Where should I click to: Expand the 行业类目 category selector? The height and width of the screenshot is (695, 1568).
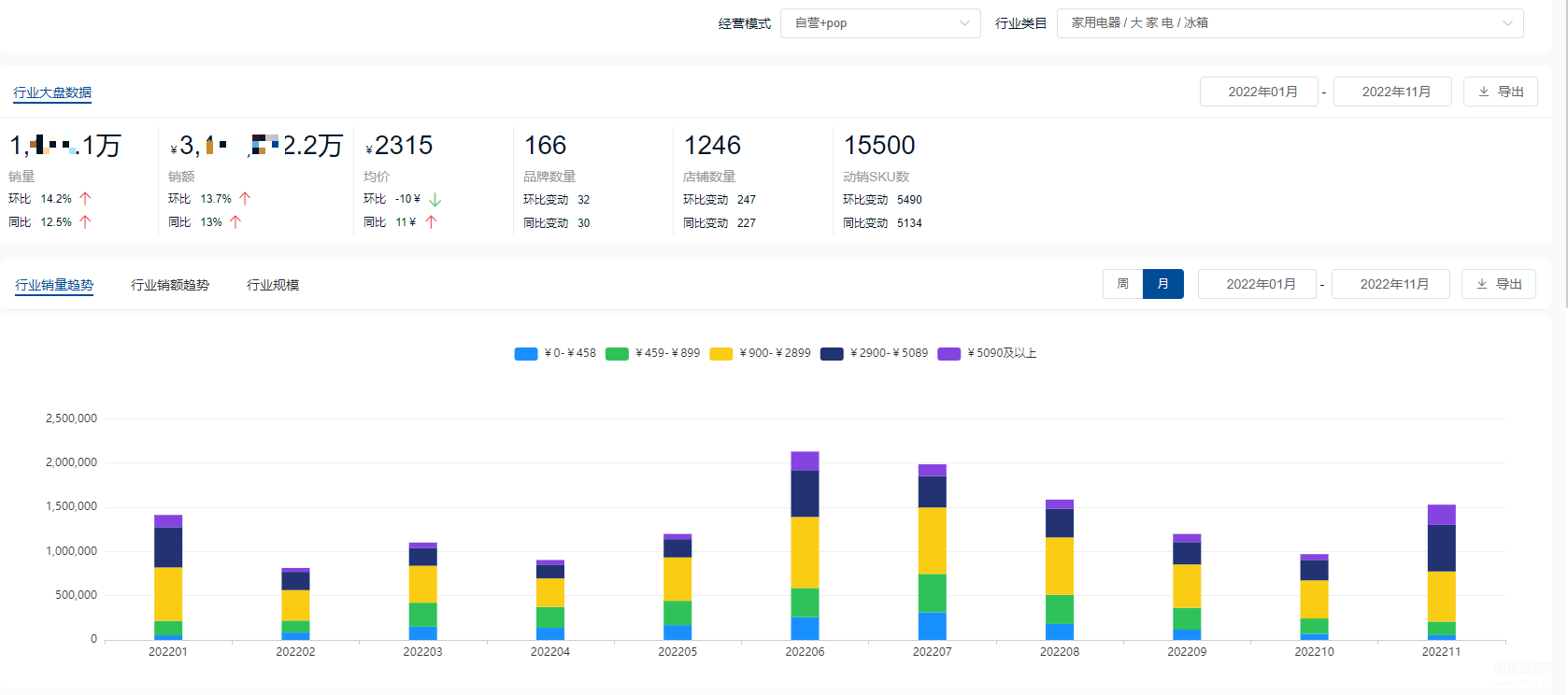coord(1290,23)
